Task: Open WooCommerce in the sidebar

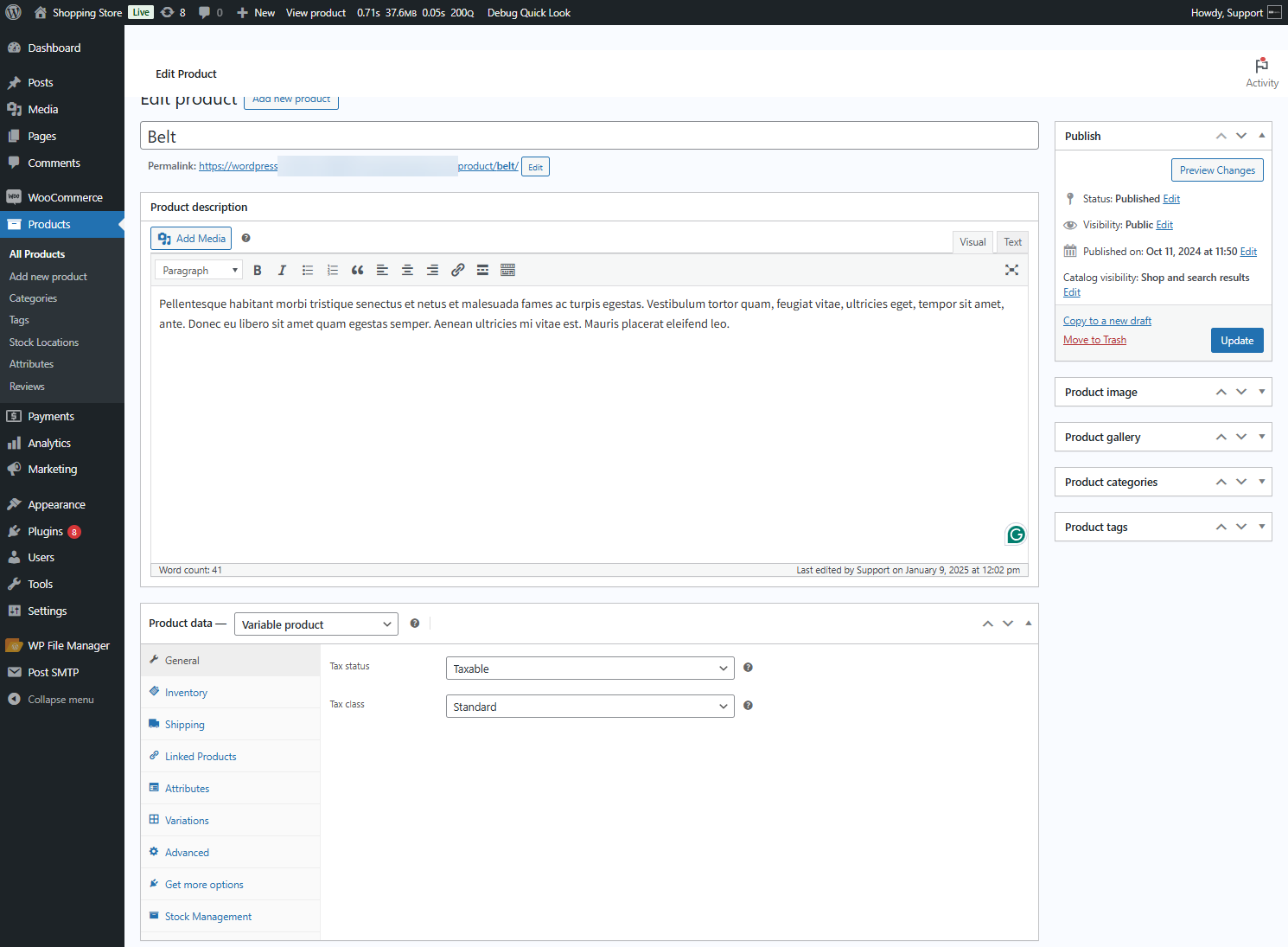Action: coord(62,197)
